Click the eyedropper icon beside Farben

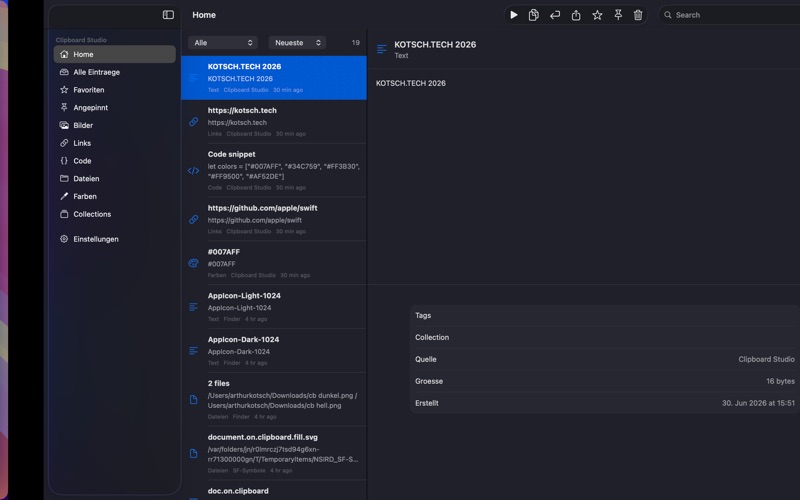[64, 196]
